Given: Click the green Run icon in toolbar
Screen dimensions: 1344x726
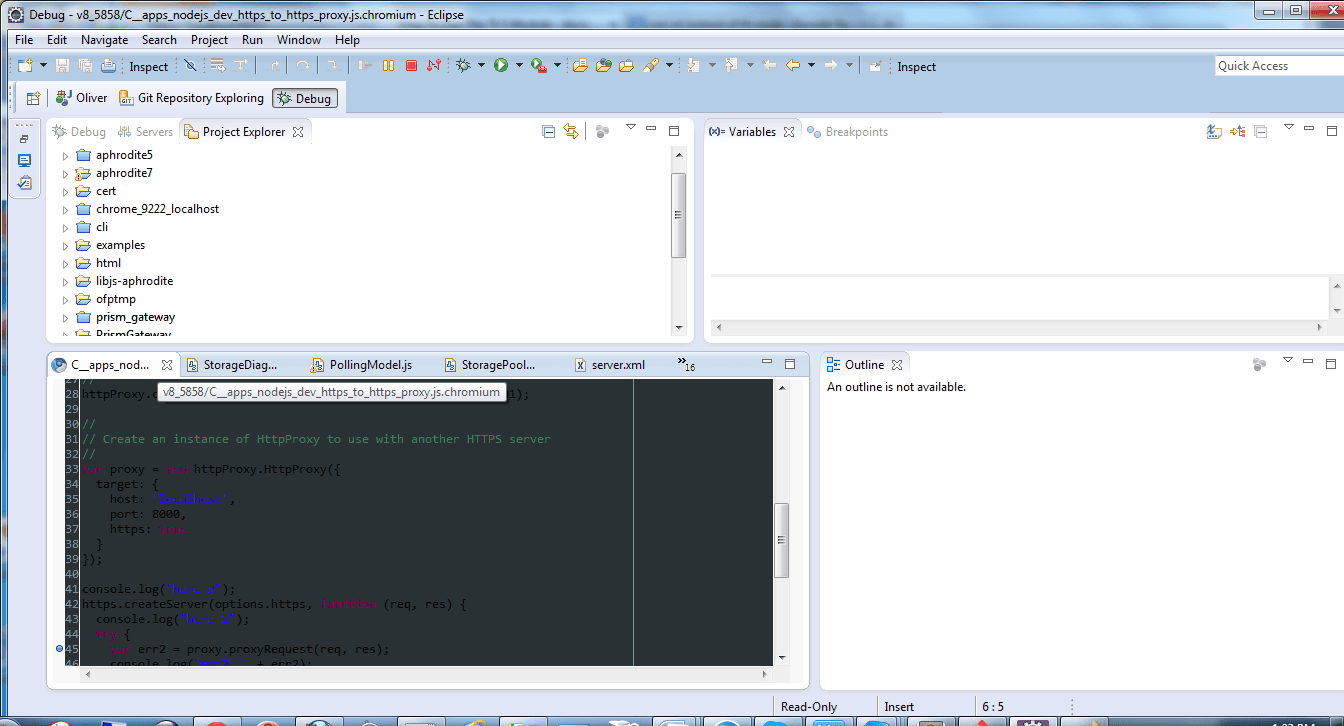Looking at the screenshot, I should point(500,66).
